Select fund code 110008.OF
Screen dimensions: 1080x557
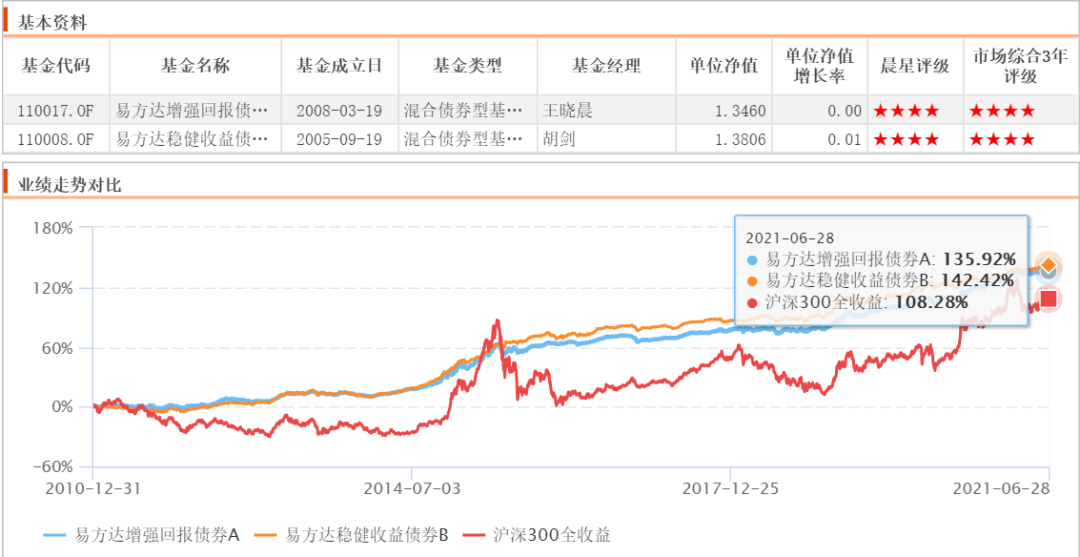(x=56, y=140)
